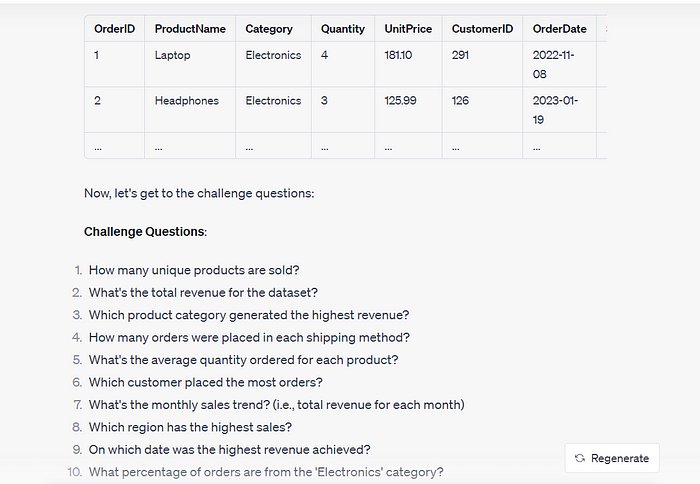Screen dimensions: 700x484
Task: Click the 181.10 unit price cell
Action: click(x=399, y=55)
